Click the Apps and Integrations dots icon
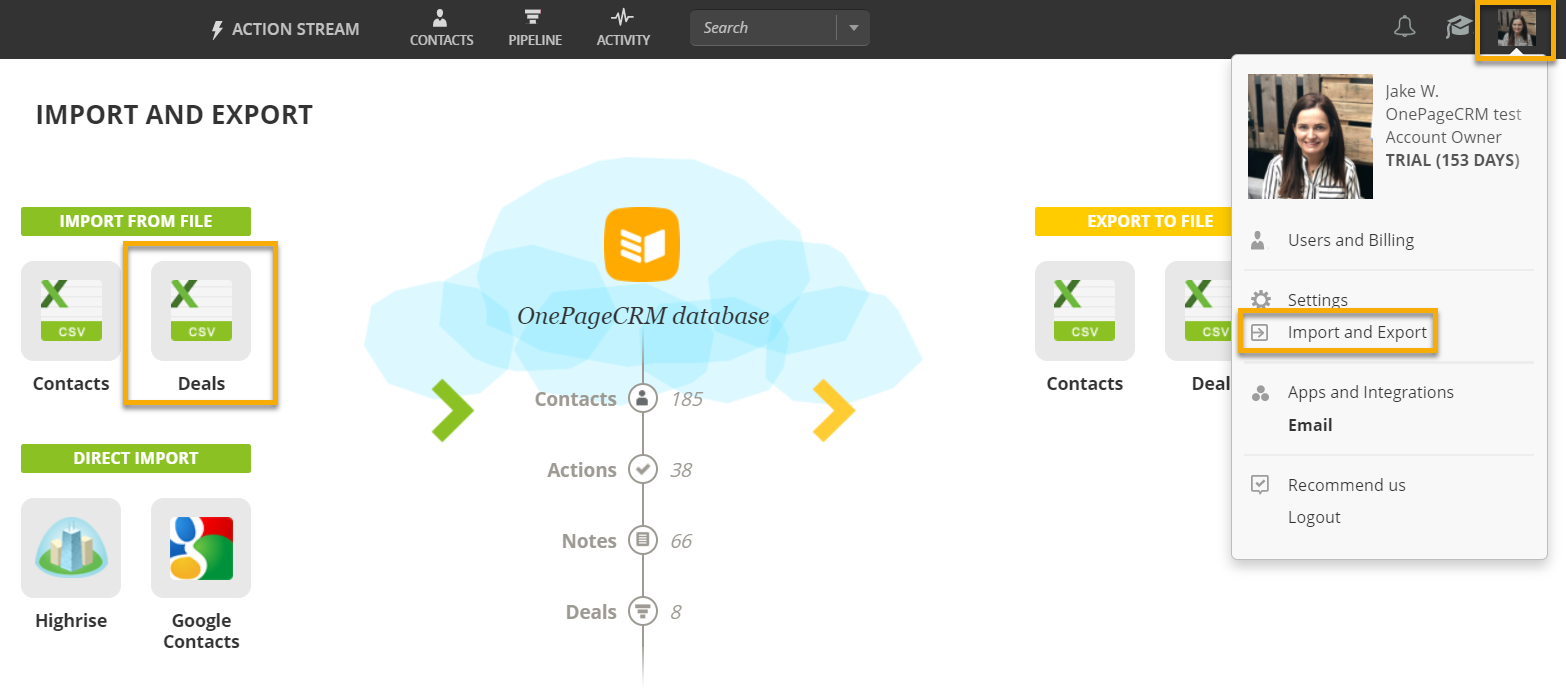 coord(1260,393)
